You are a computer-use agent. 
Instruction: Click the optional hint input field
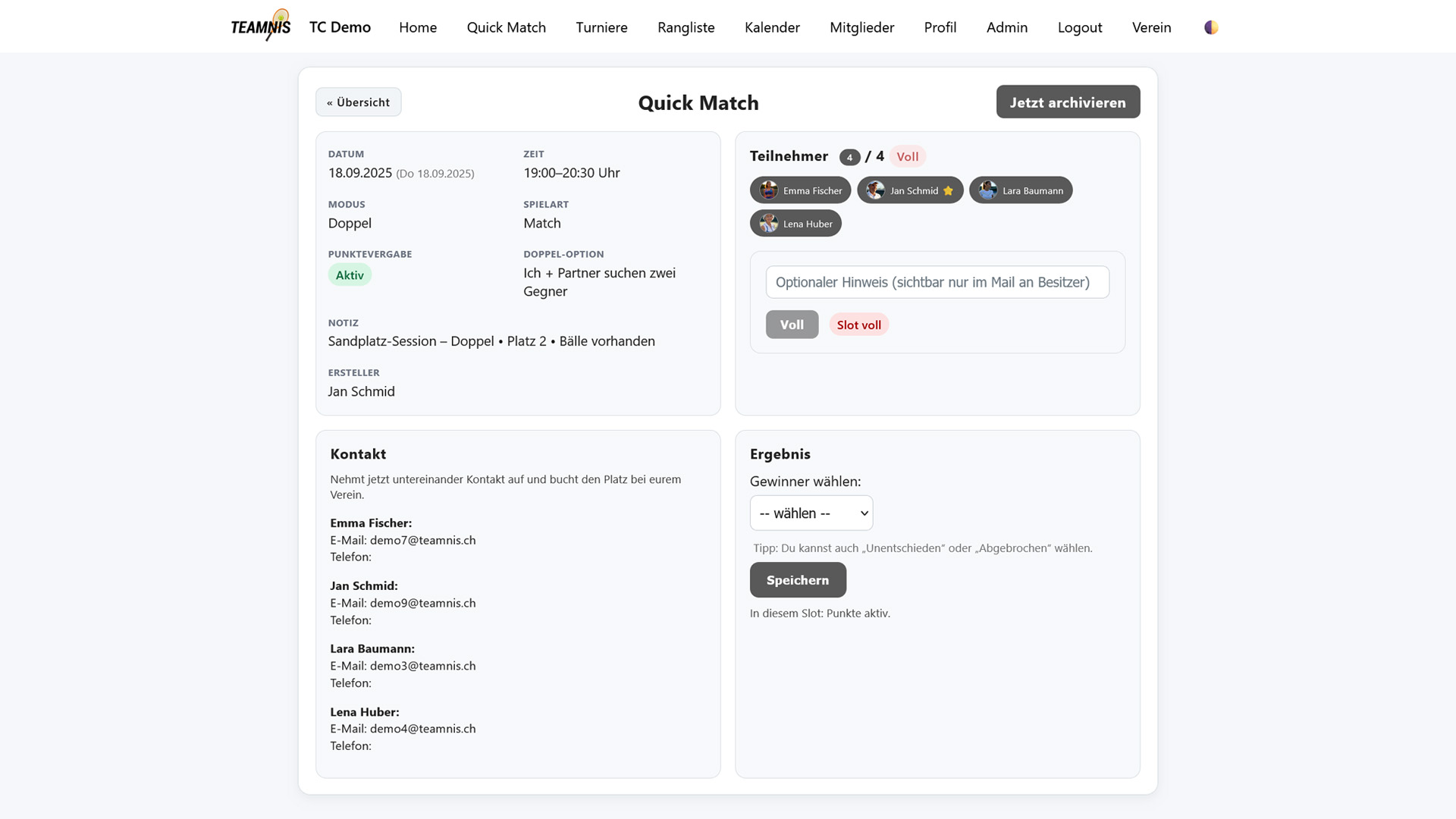(x=937, y=281)
